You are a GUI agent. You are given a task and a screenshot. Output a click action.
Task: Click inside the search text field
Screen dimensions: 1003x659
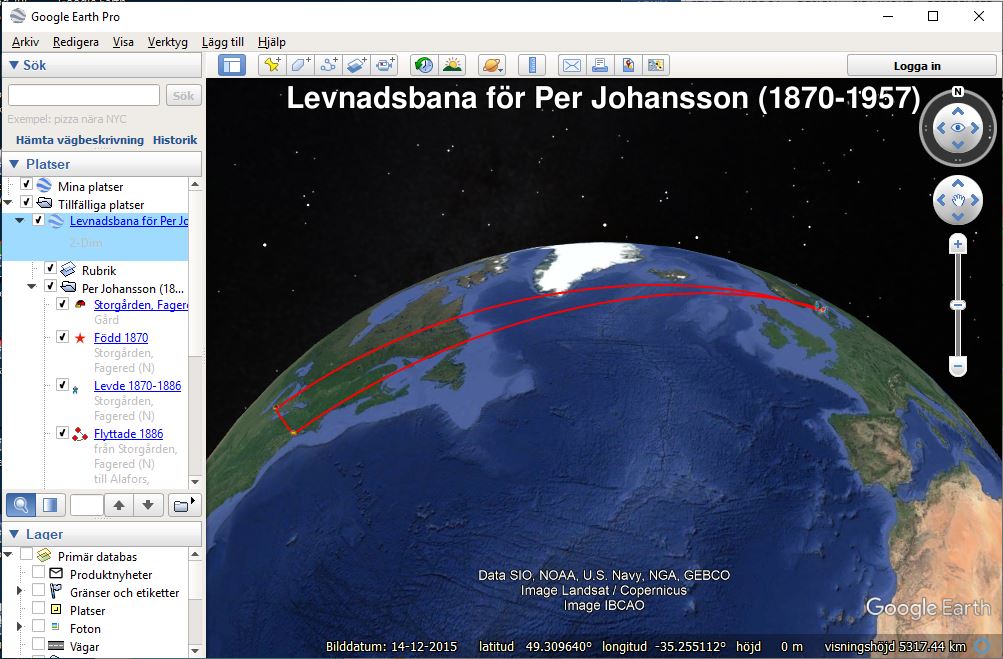84,95
